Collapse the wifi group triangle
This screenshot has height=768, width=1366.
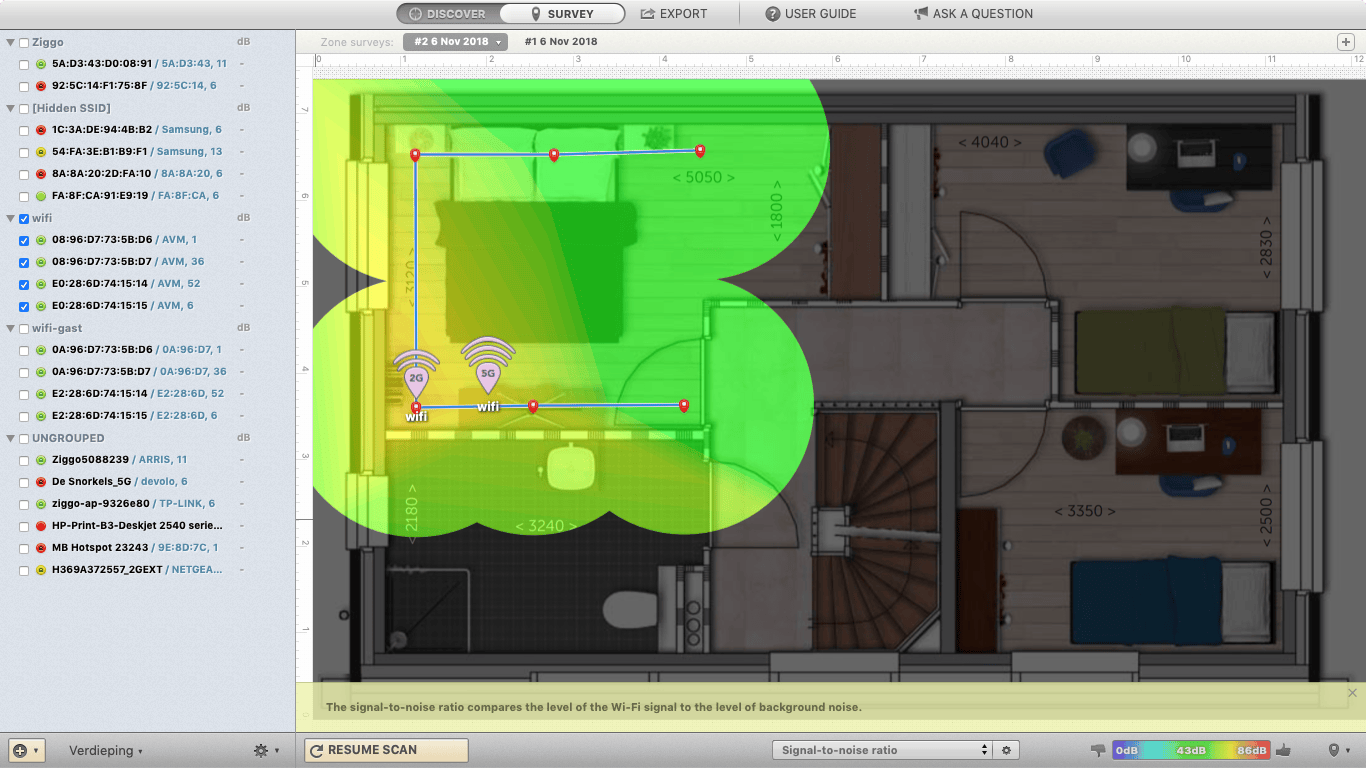(11, 219)
